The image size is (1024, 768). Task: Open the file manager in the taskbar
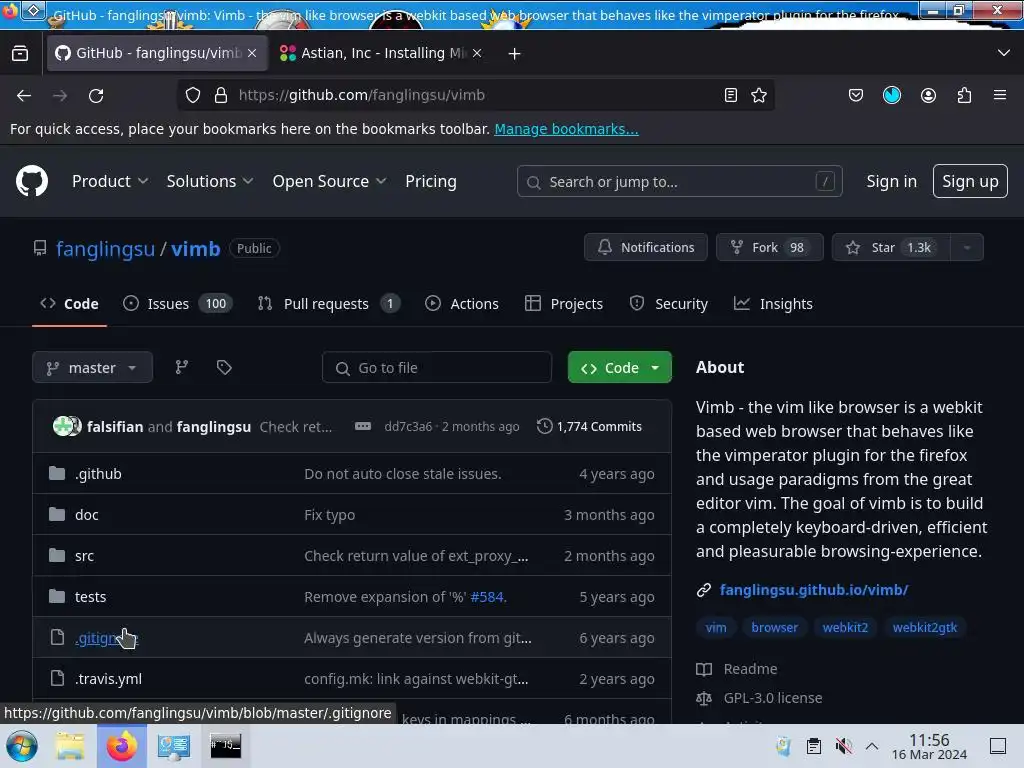pyautogui.click(x=70, y=746)
